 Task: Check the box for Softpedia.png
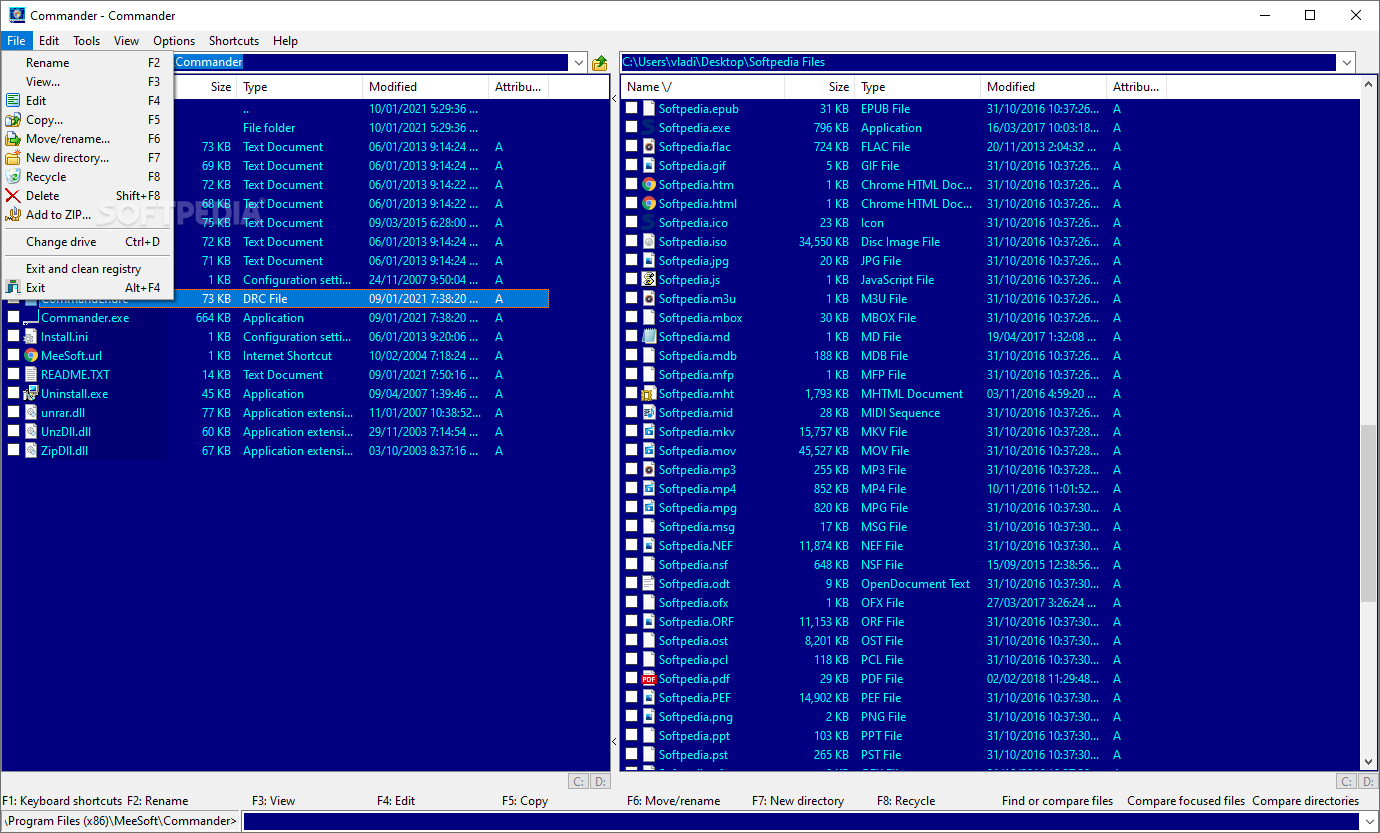(631, 716)
